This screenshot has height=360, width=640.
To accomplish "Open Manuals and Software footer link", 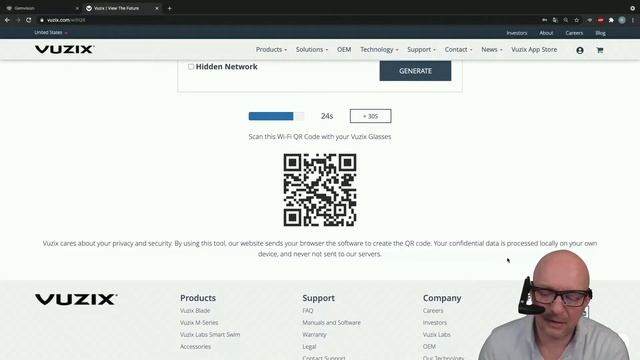I will point(331,322).
